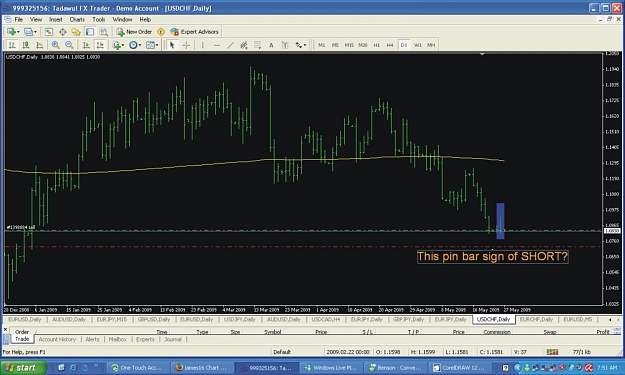Select the text 'A' tool
The image size is (625, 375).
click(x=271, y=45)
